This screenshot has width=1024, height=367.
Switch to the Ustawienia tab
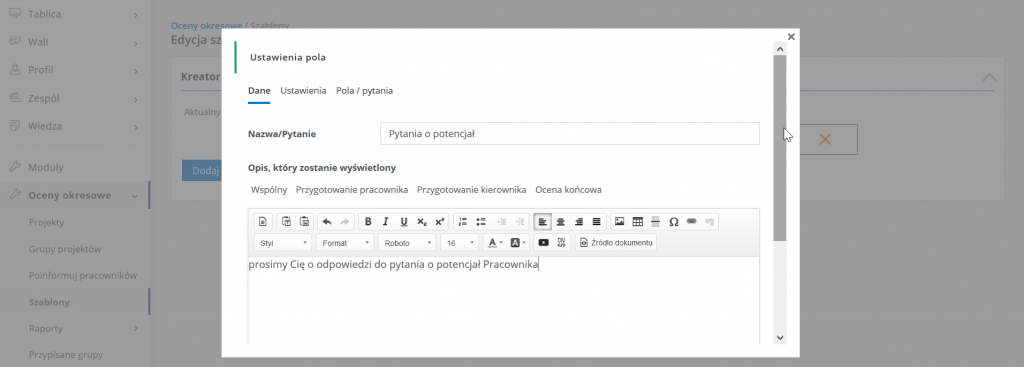303,91
